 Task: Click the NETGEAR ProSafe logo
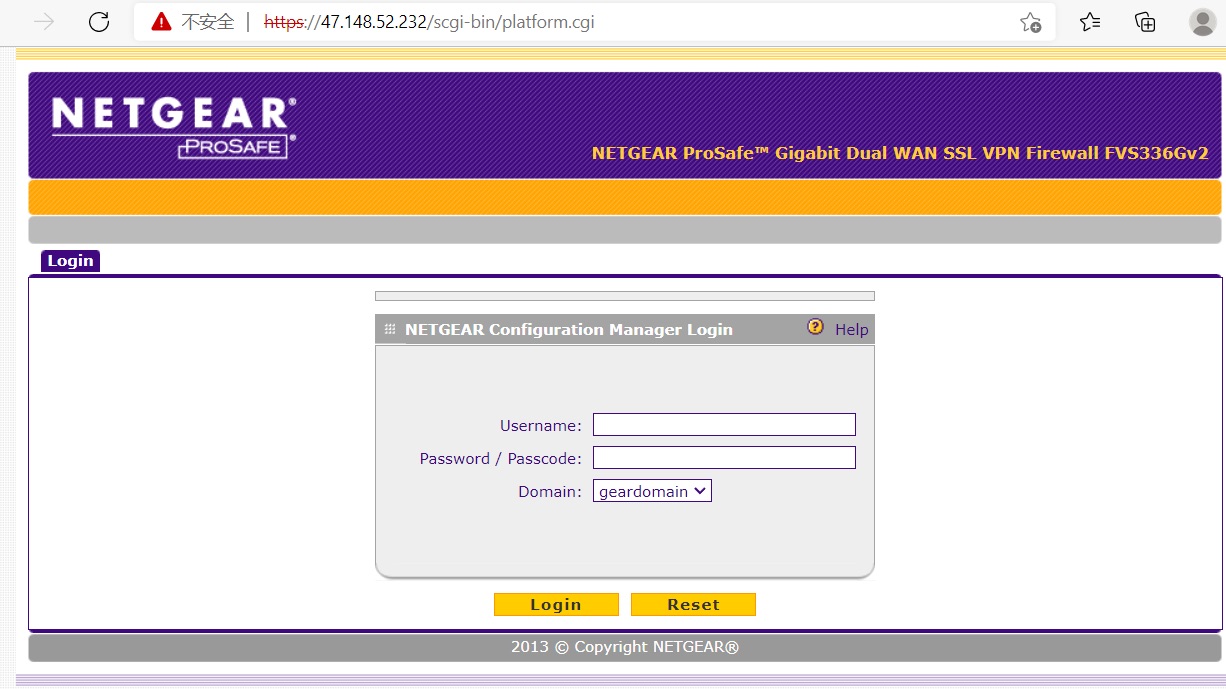pyautogui.click(x=174, y=127)
